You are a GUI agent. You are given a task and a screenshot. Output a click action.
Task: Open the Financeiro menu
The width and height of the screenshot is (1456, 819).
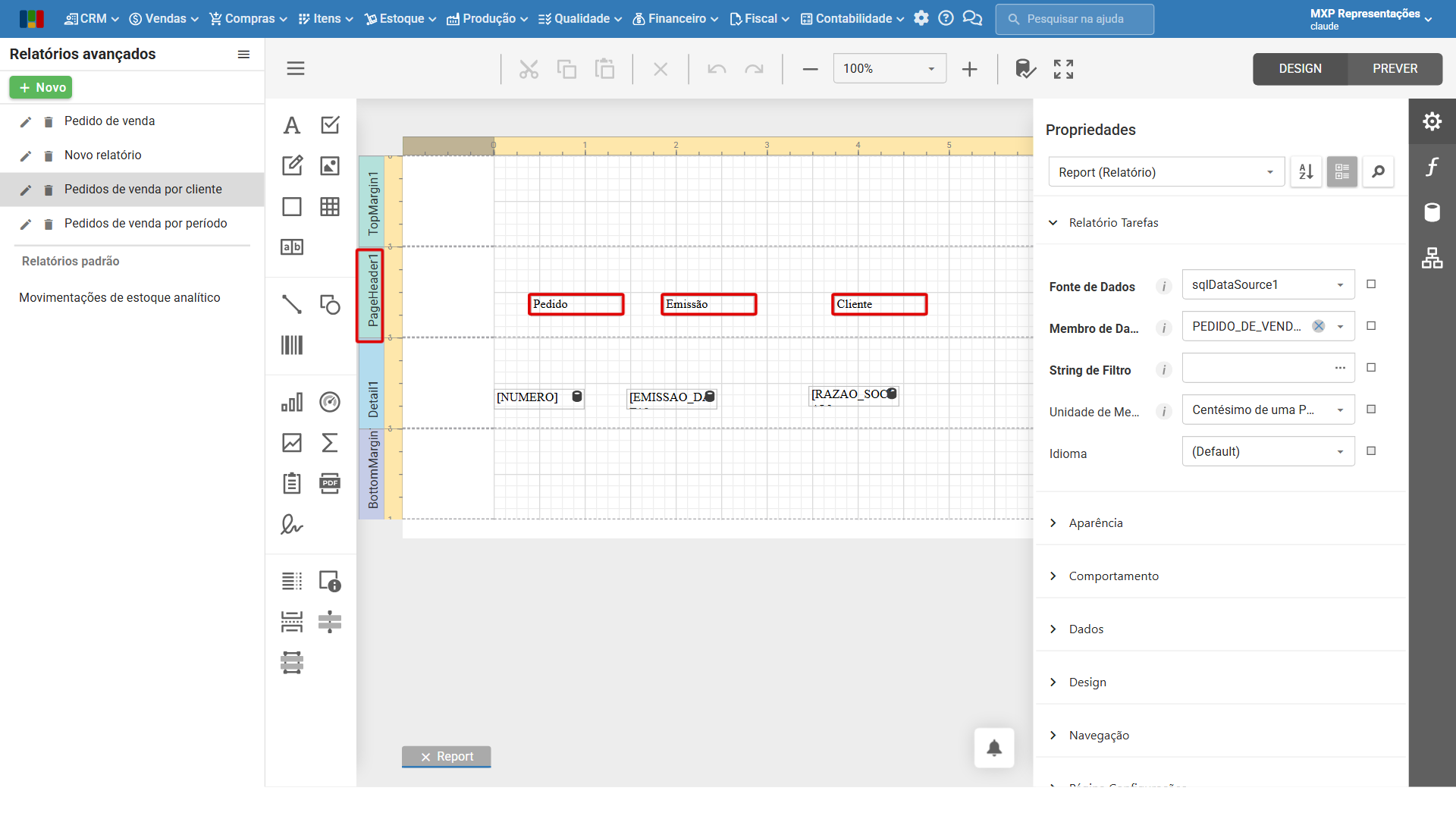(675, 19)
